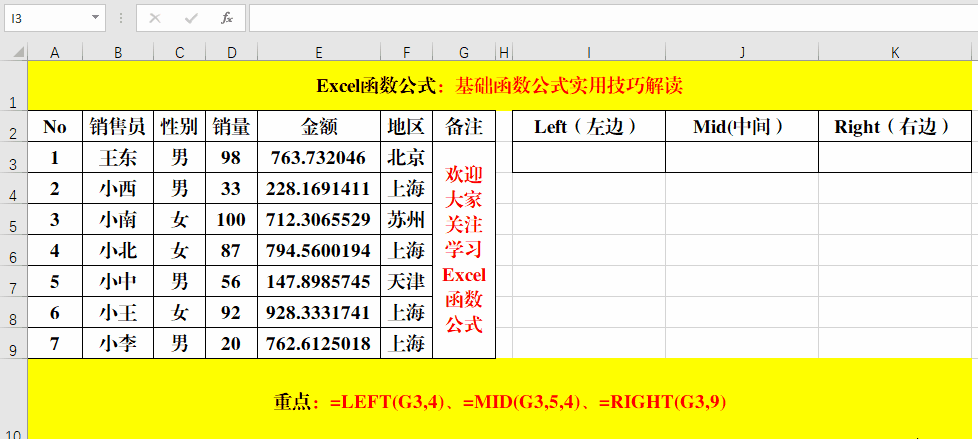978x439 pixels.
Task: Click amount cell '228.1691411'
Action: [x=319, y=188]
